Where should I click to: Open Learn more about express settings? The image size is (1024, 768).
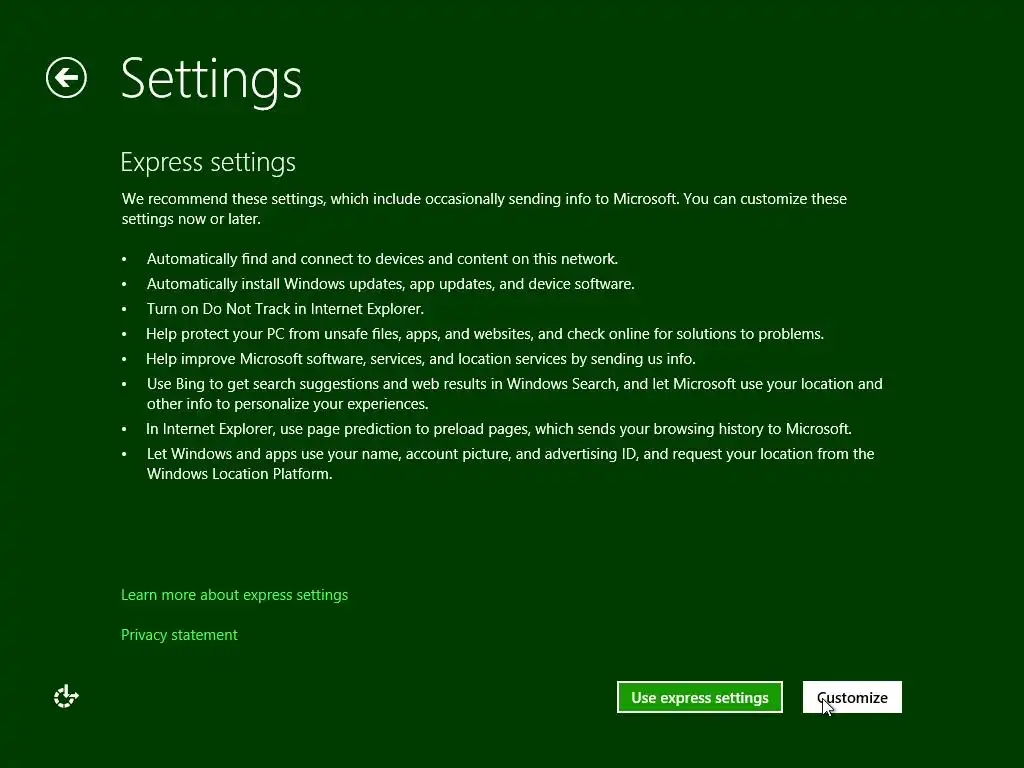point(234,595)
